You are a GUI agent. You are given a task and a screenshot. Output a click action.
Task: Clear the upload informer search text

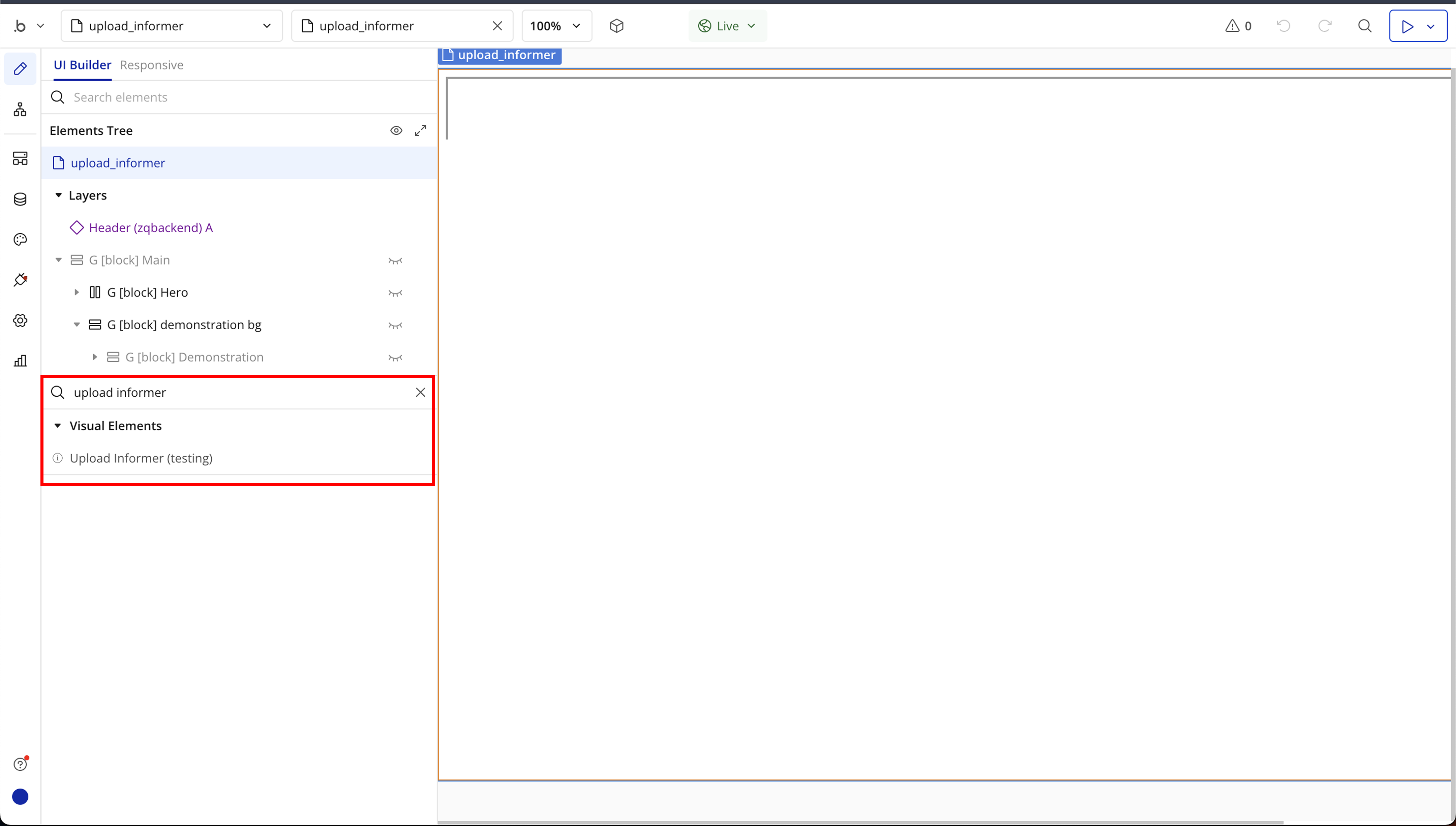(x=420, y=393)
